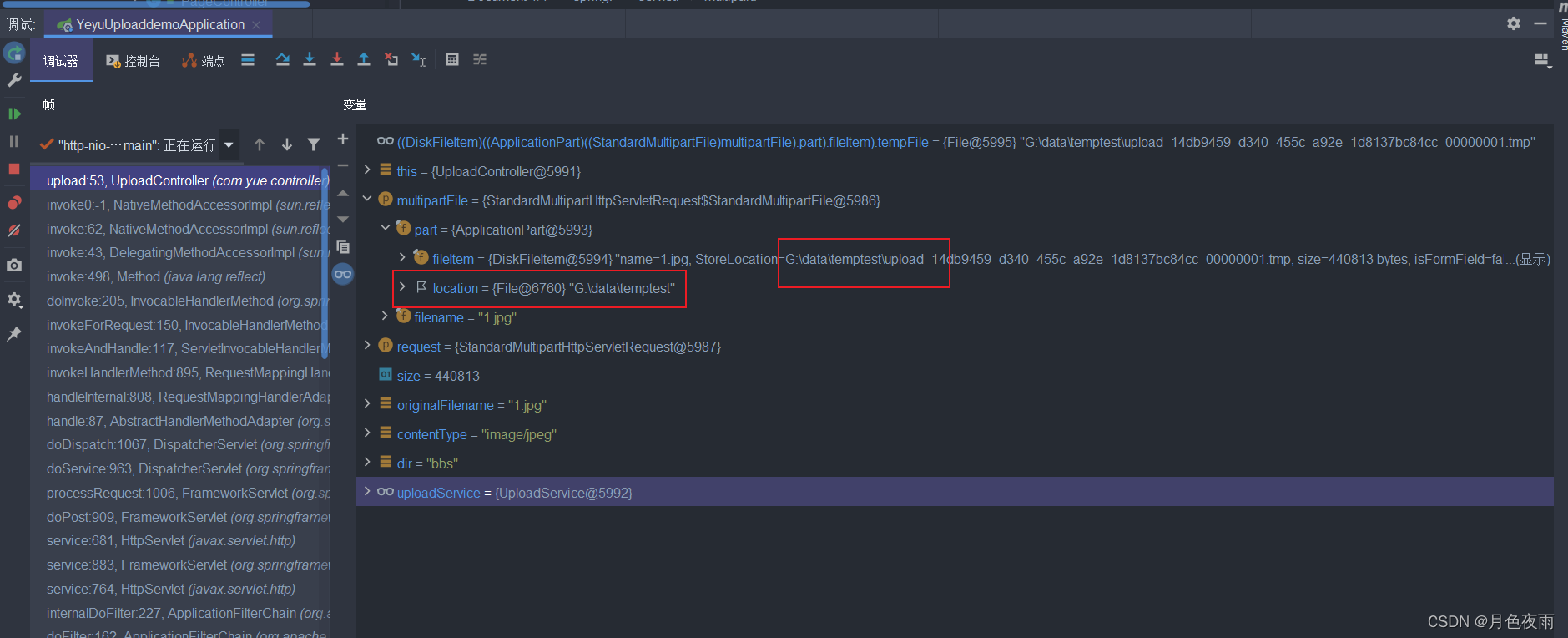Expand the this variable node
The width and height of the screenshot is (1568, 638).
pos(368,170)
